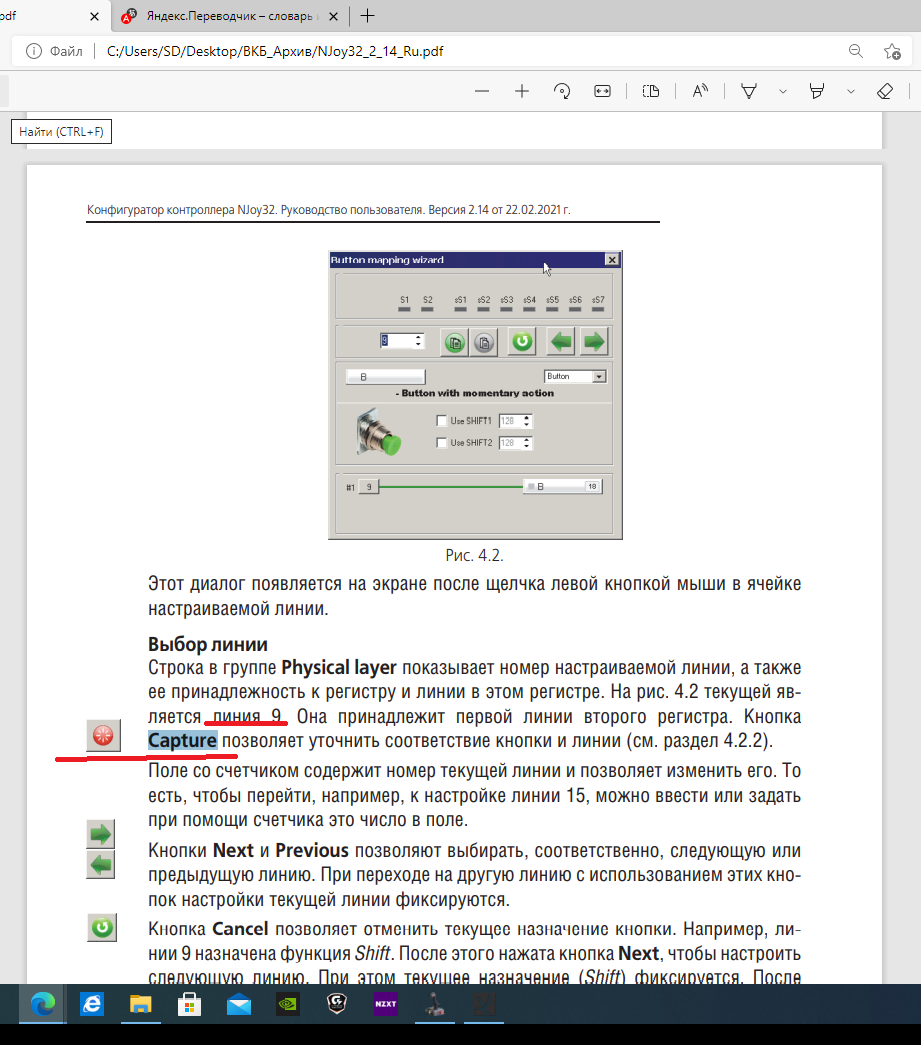
Task: Open NZXT app from taskbar
Action: [386, 1004]
